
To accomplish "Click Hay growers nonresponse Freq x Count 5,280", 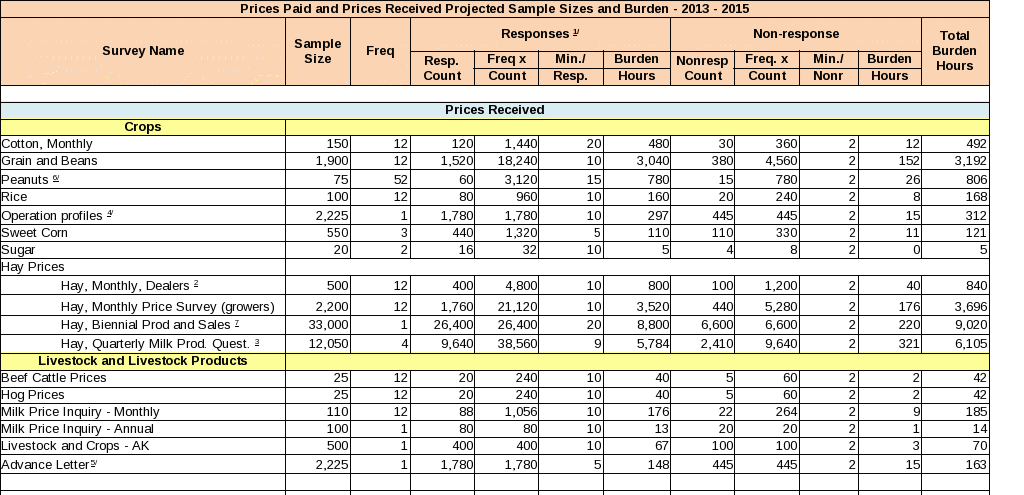I will click(x=780, y=306).
